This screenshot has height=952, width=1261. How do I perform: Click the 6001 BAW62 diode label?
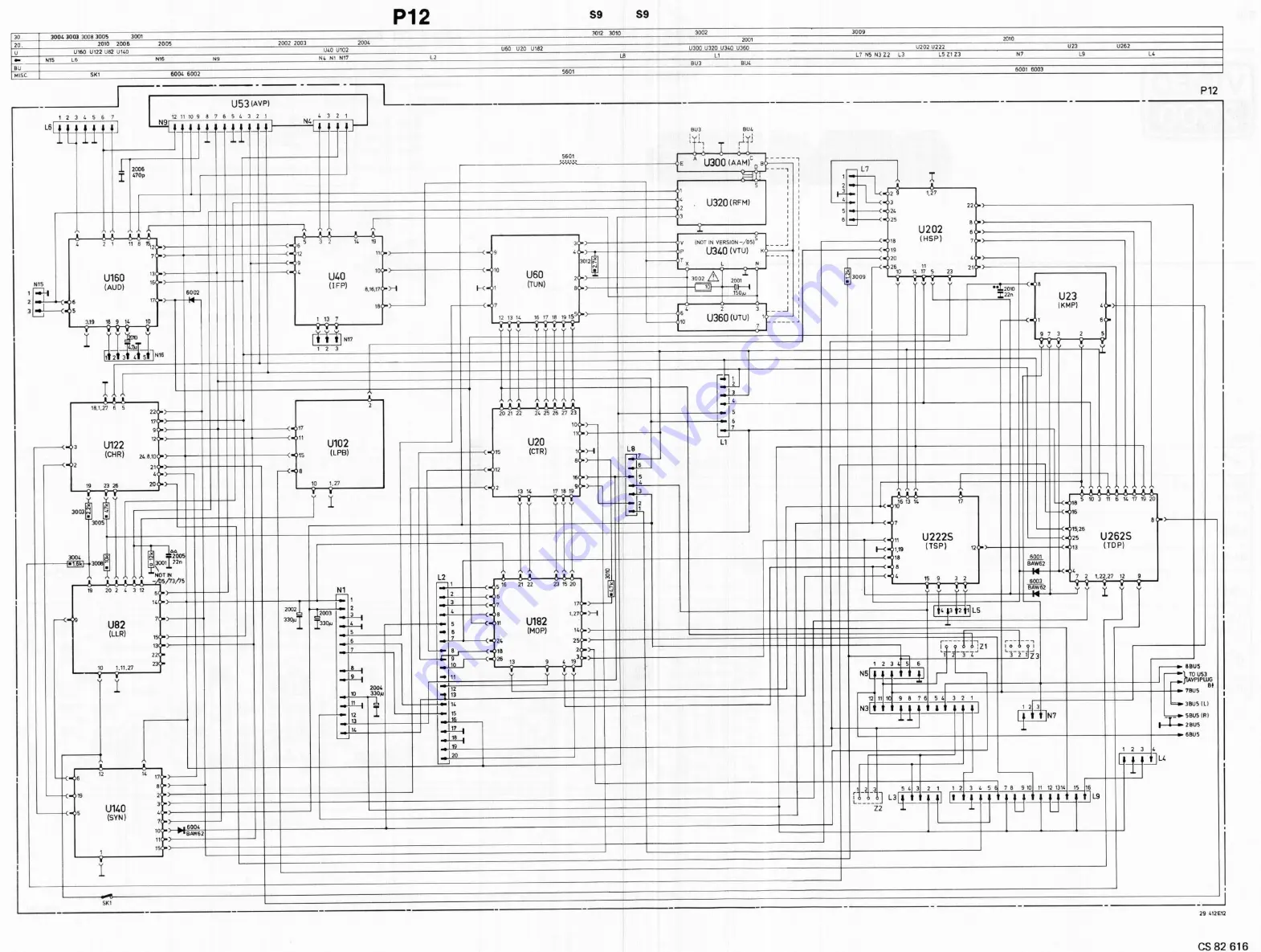[x=1036, y=560]
